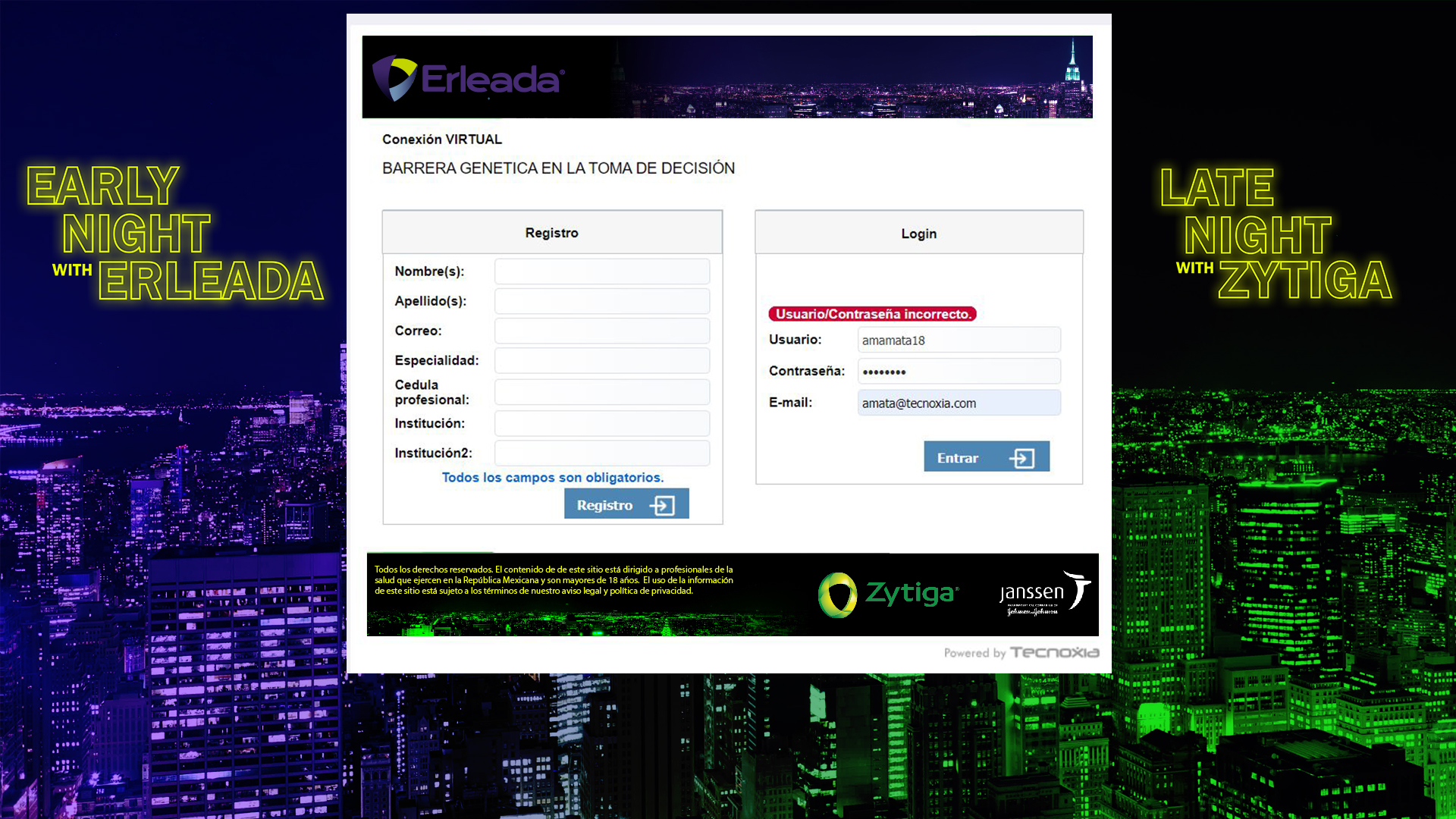This screenshot has height=819, width=1456.
Task: Click the Usuario field containing amamata18
Action: (959, 340)
